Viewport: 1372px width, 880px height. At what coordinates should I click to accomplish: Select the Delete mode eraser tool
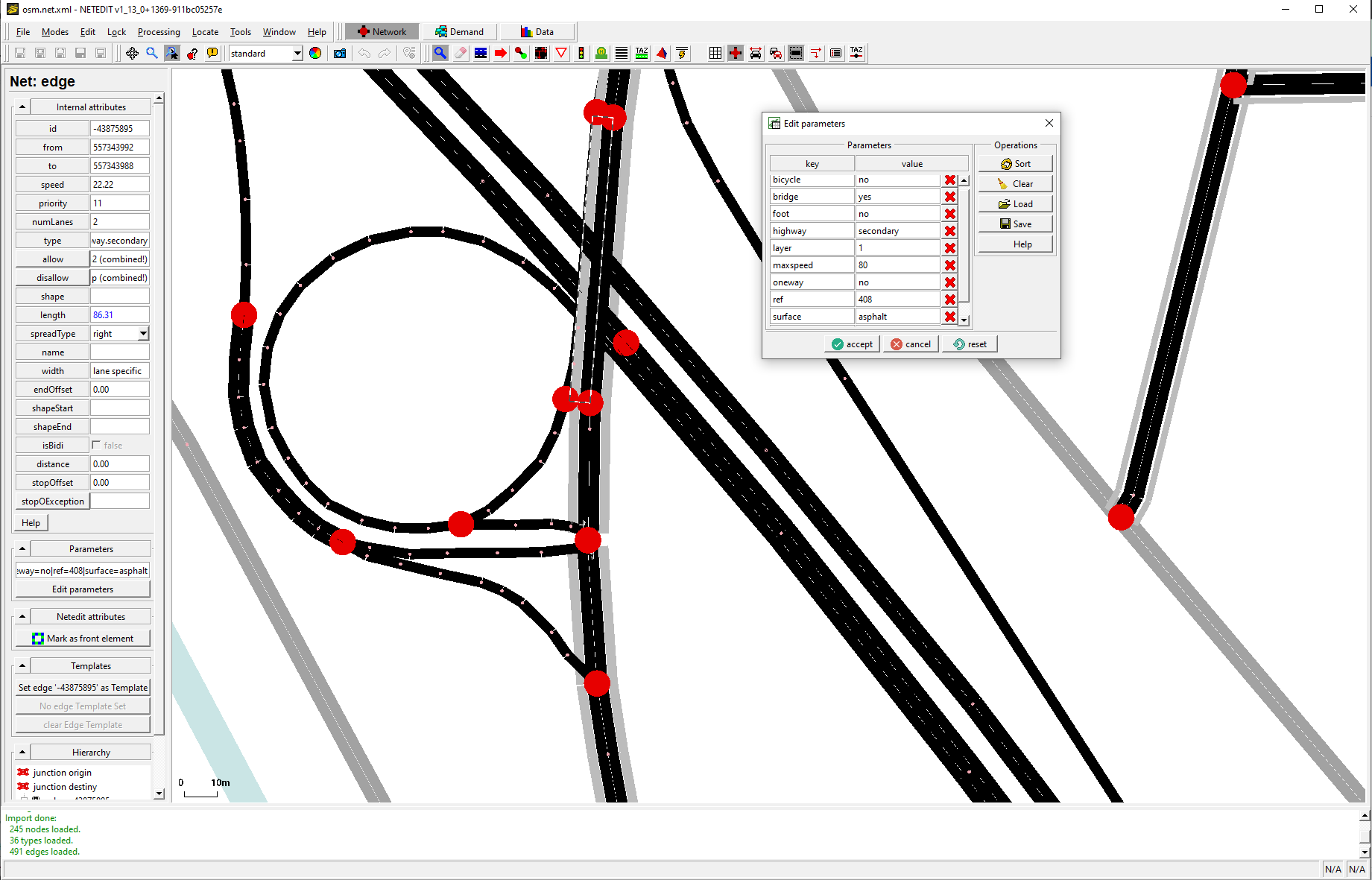[x=461, y=53]
